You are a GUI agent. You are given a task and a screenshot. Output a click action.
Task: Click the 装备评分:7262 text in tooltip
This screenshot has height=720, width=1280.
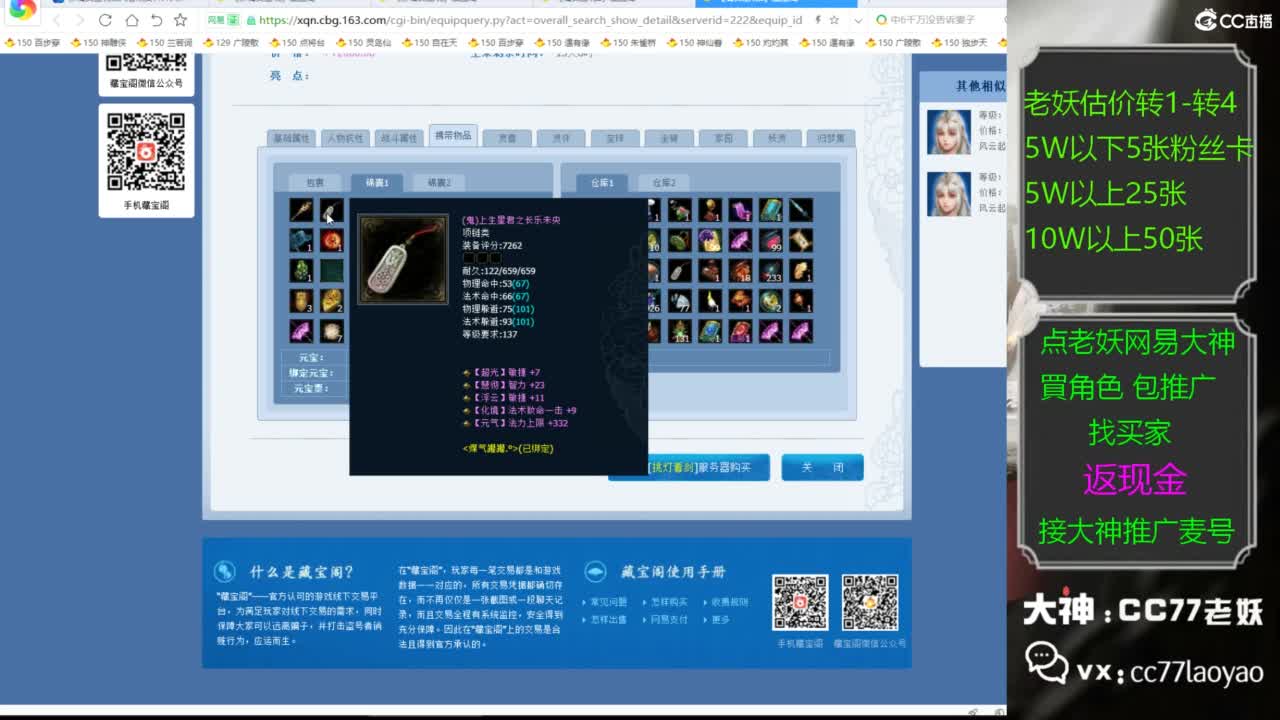pos(492,245)
